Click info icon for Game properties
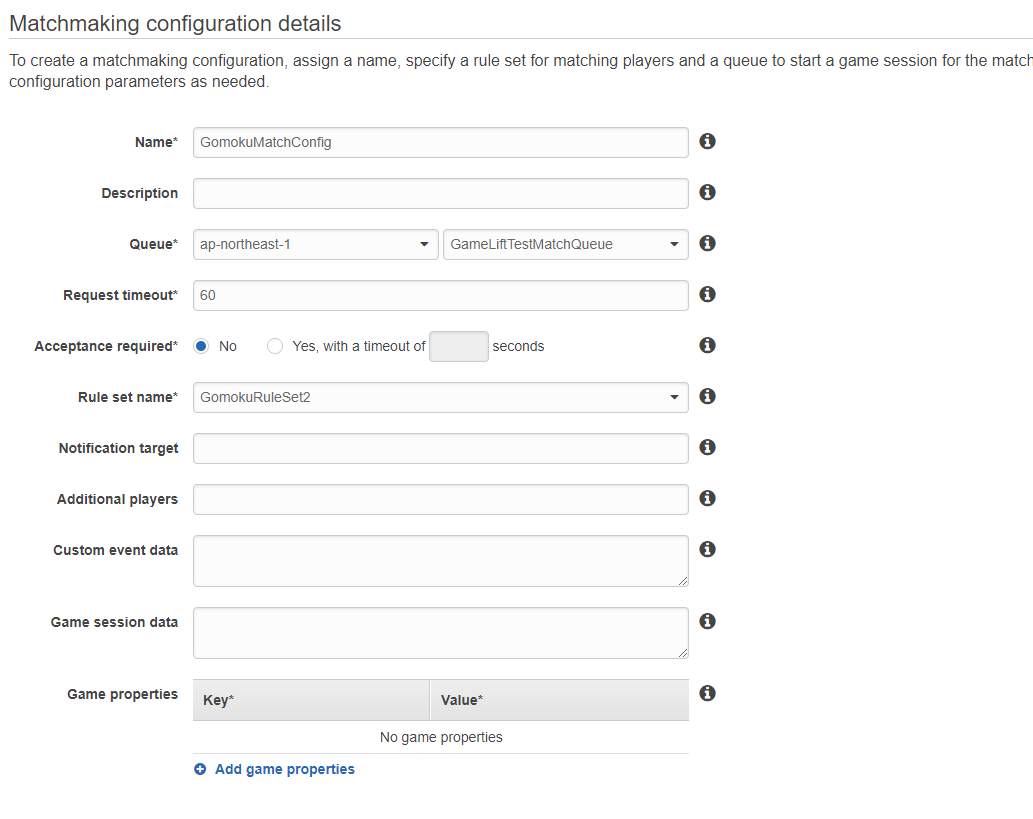 tap(707, 693)
